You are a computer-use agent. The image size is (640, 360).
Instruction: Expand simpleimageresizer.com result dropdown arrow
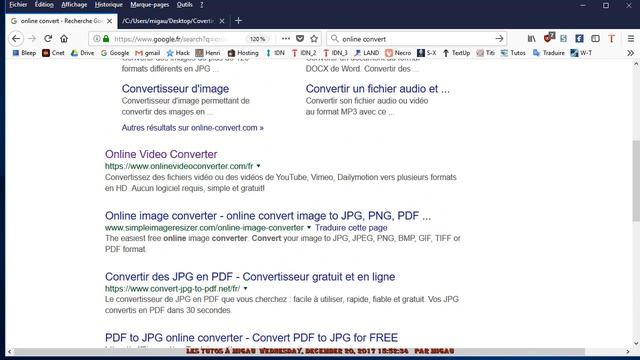click(309, 227)
